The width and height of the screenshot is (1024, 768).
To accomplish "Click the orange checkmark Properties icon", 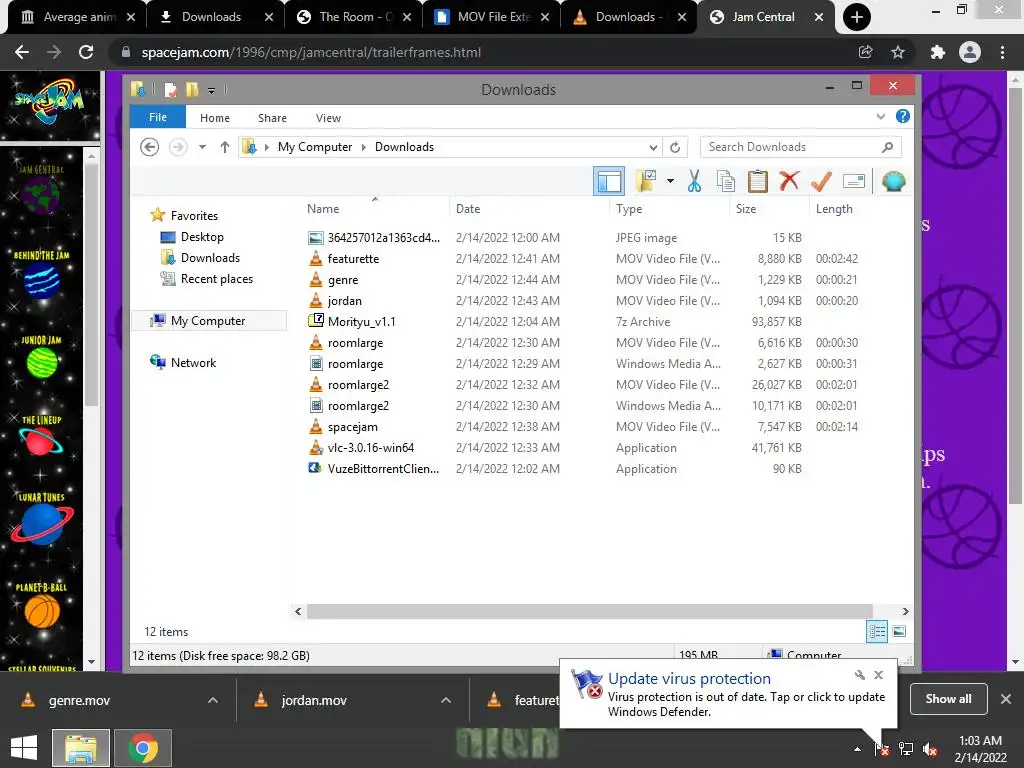I will point(821,181).
